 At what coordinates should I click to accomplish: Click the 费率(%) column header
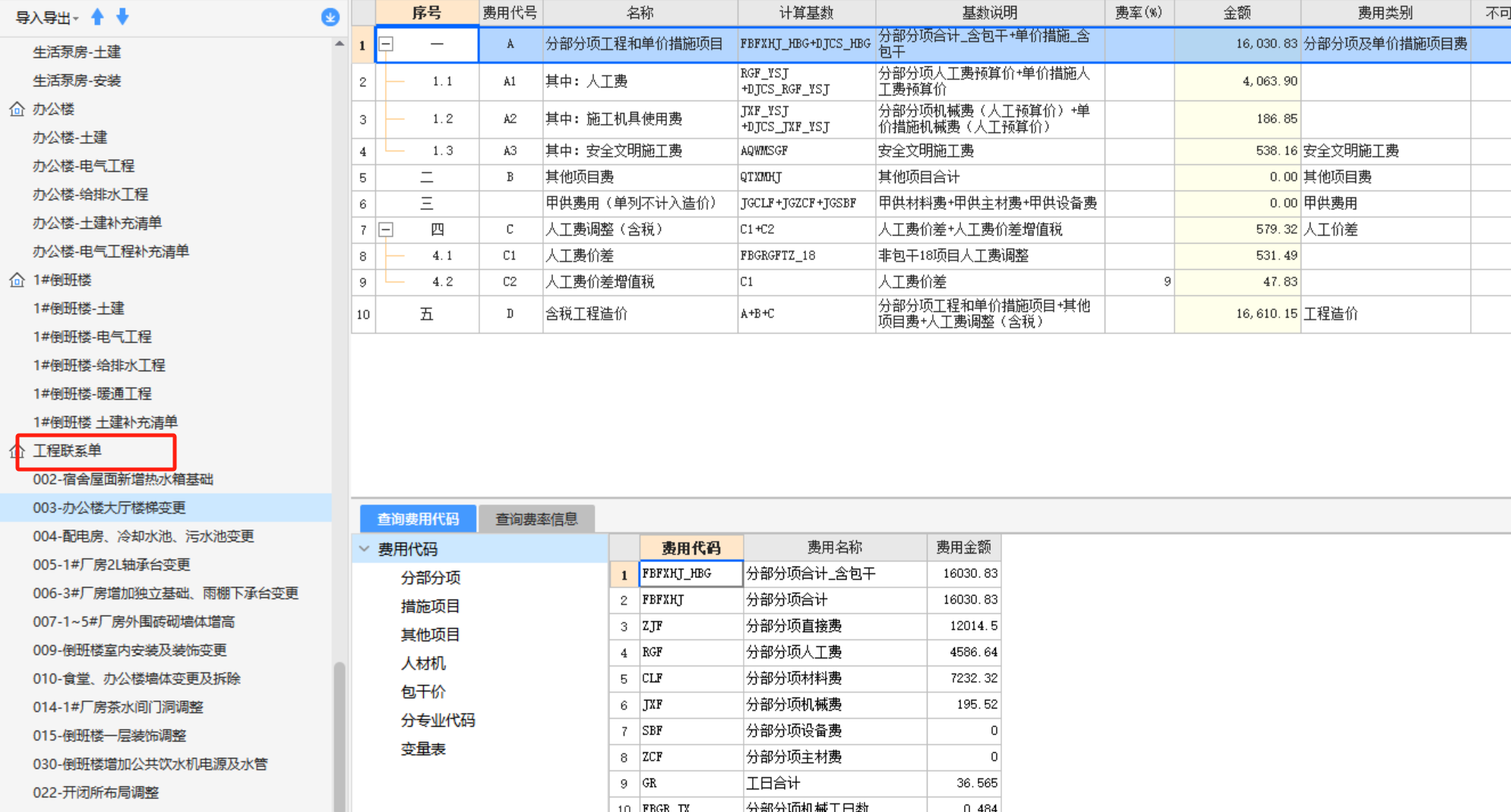pos(1139,13)
